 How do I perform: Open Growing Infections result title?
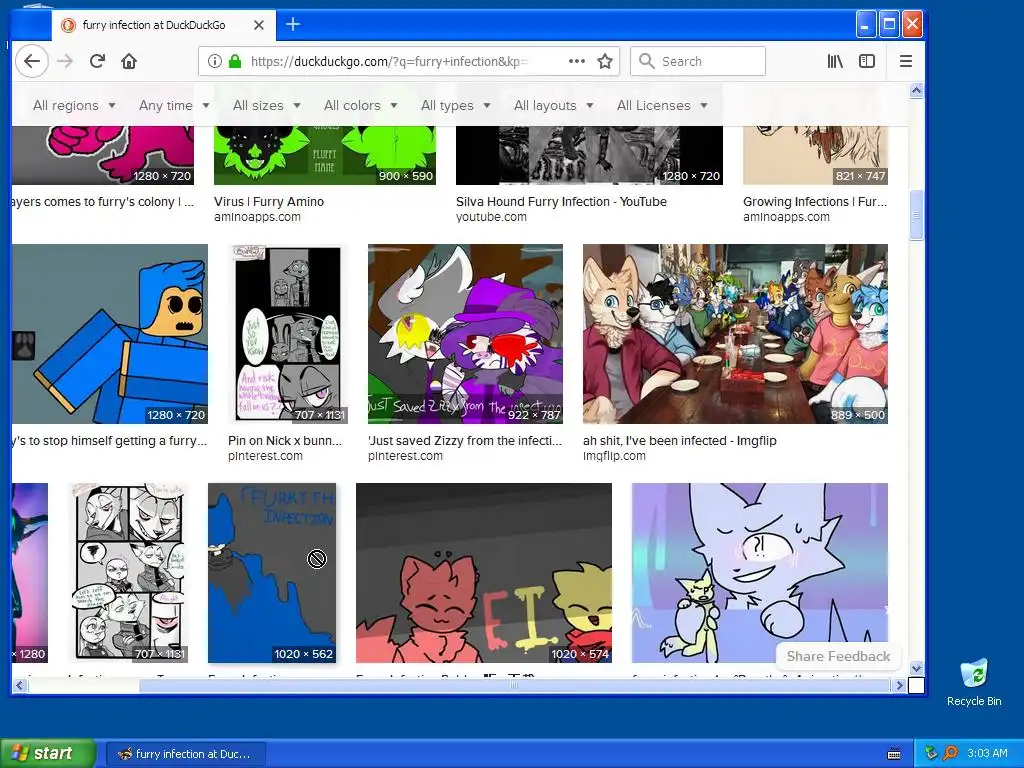(815, 202)
